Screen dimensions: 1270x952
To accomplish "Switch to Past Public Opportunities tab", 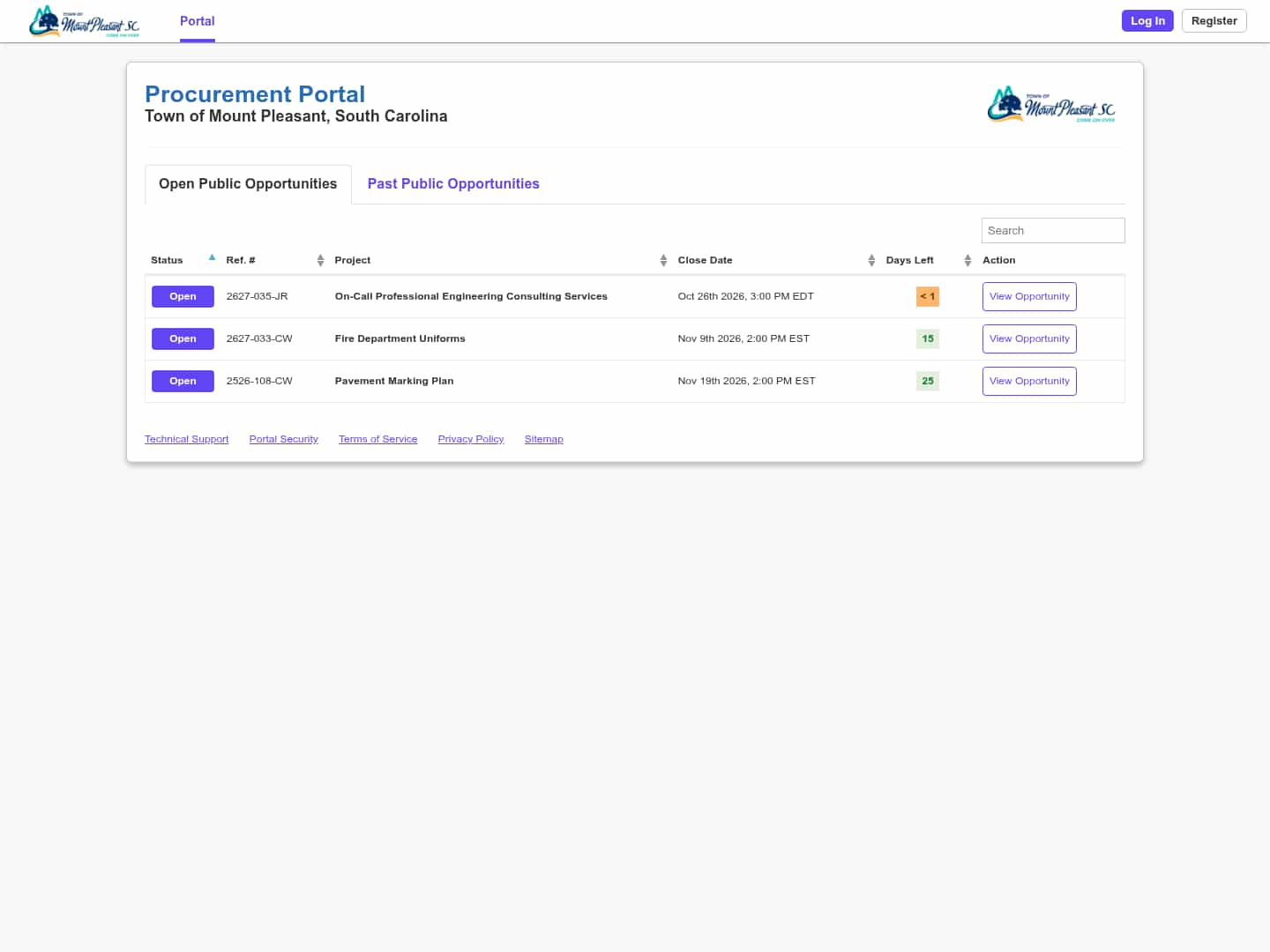I will (x=453, y=184).
